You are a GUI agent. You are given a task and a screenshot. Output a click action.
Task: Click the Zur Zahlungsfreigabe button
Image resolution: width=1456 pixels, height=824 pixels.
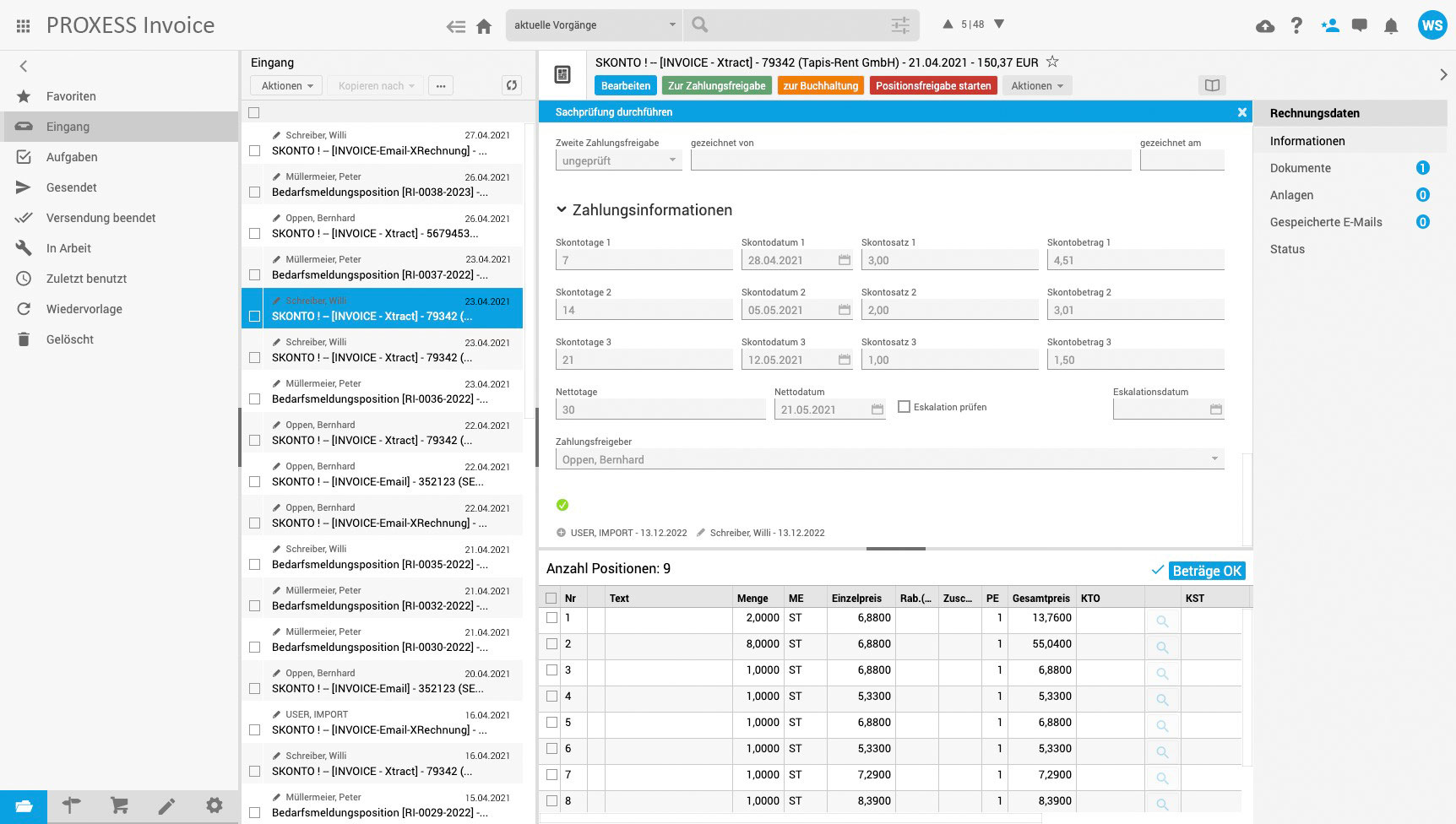[716, 85]
